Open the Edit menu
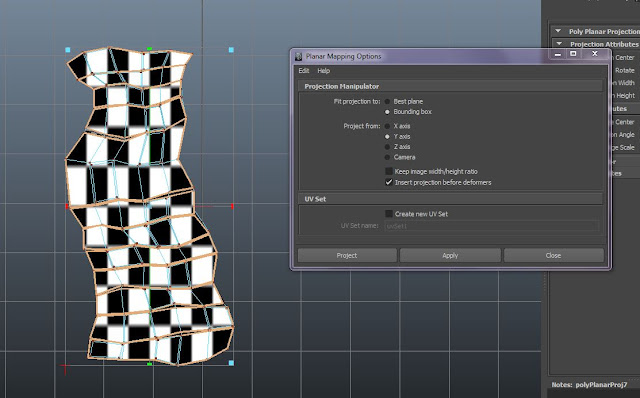This screenshot has width=640, height=398. (304, 71)
